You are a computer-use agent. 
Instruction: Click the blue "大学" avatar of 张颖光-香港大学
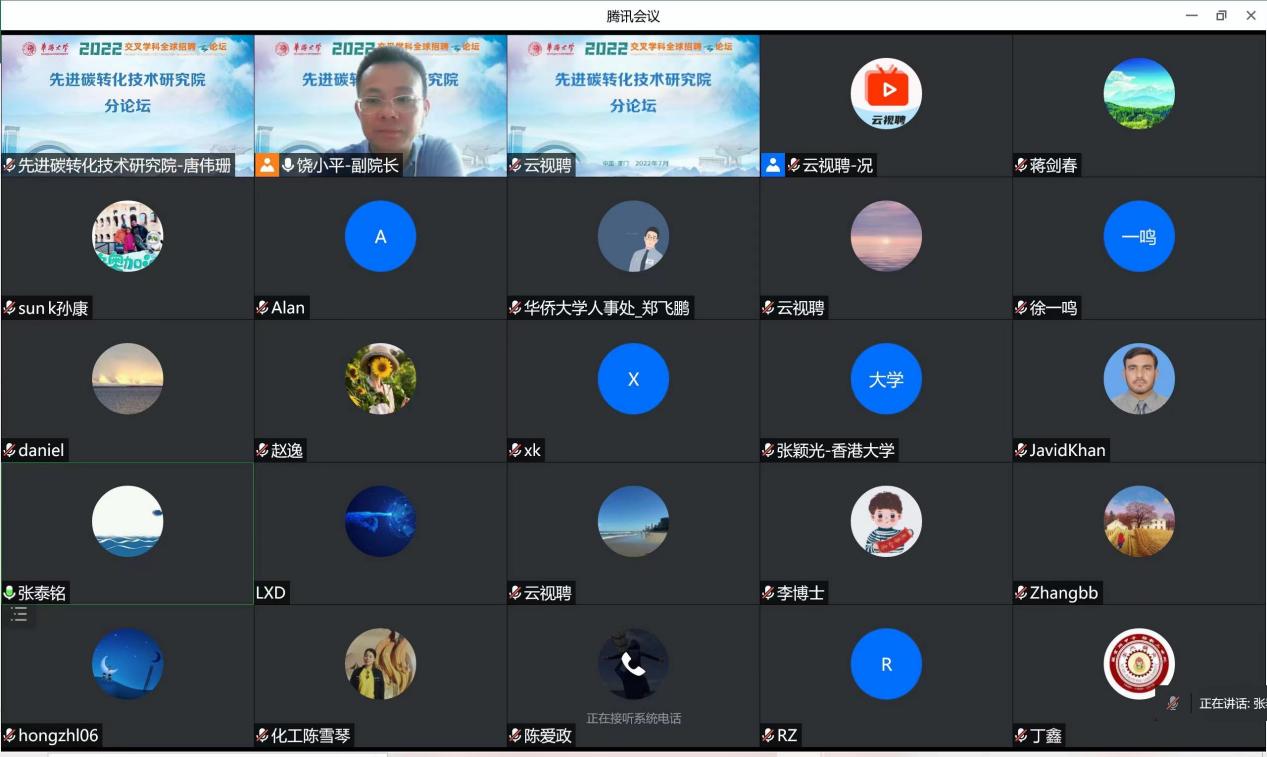pyautogui.click(x=886, y=379)
